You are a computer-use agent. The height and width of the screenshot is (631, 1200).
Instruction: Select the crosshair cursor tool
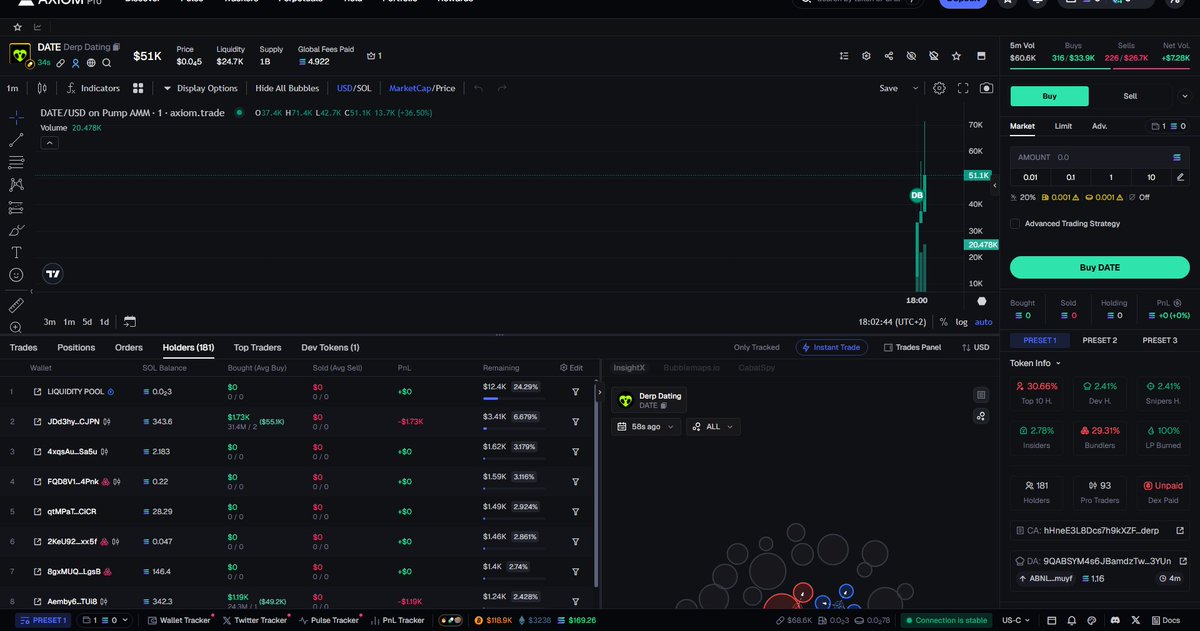[x=16, y=117]
